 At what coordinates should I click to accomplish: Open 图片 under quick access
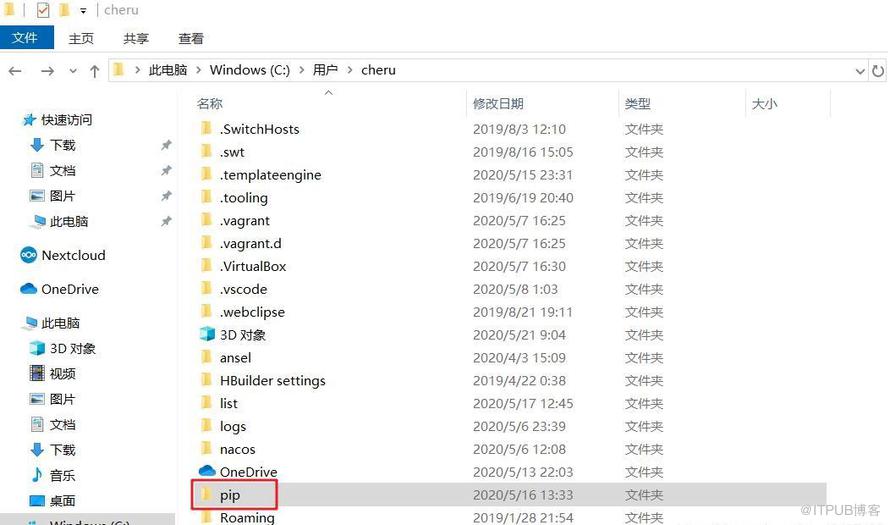pyautogui.click(x=62, y=196)
